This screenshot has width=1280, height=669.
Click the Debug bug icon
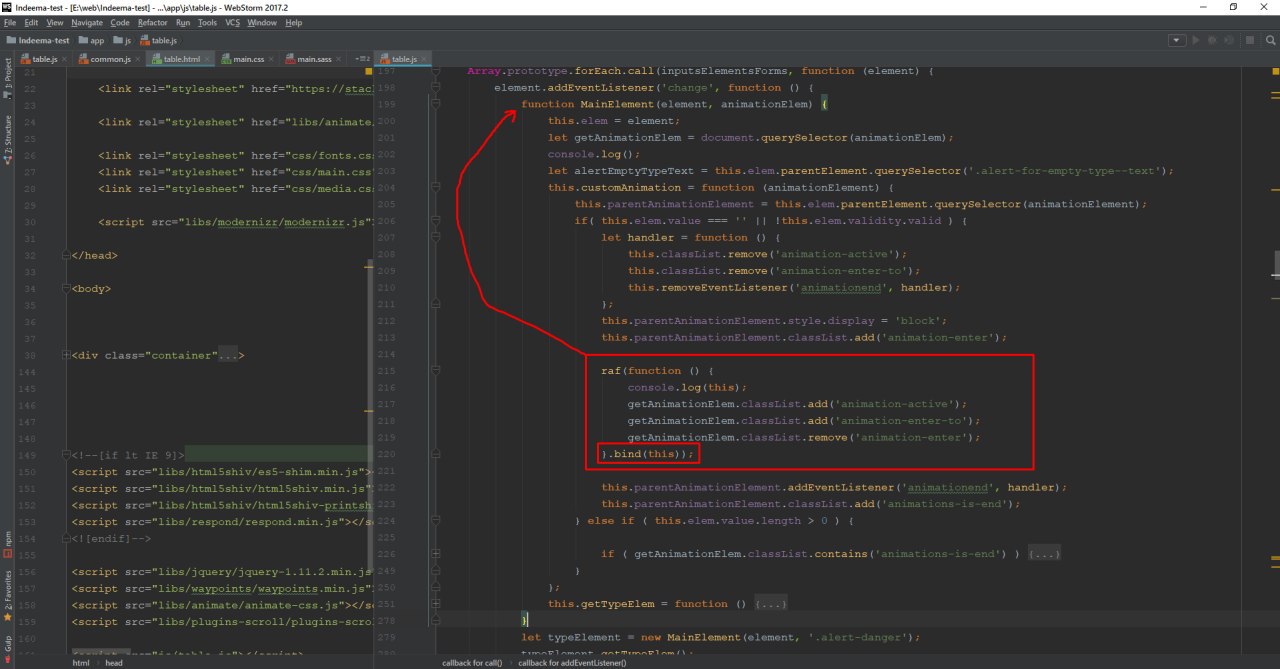coord(1212,40)
